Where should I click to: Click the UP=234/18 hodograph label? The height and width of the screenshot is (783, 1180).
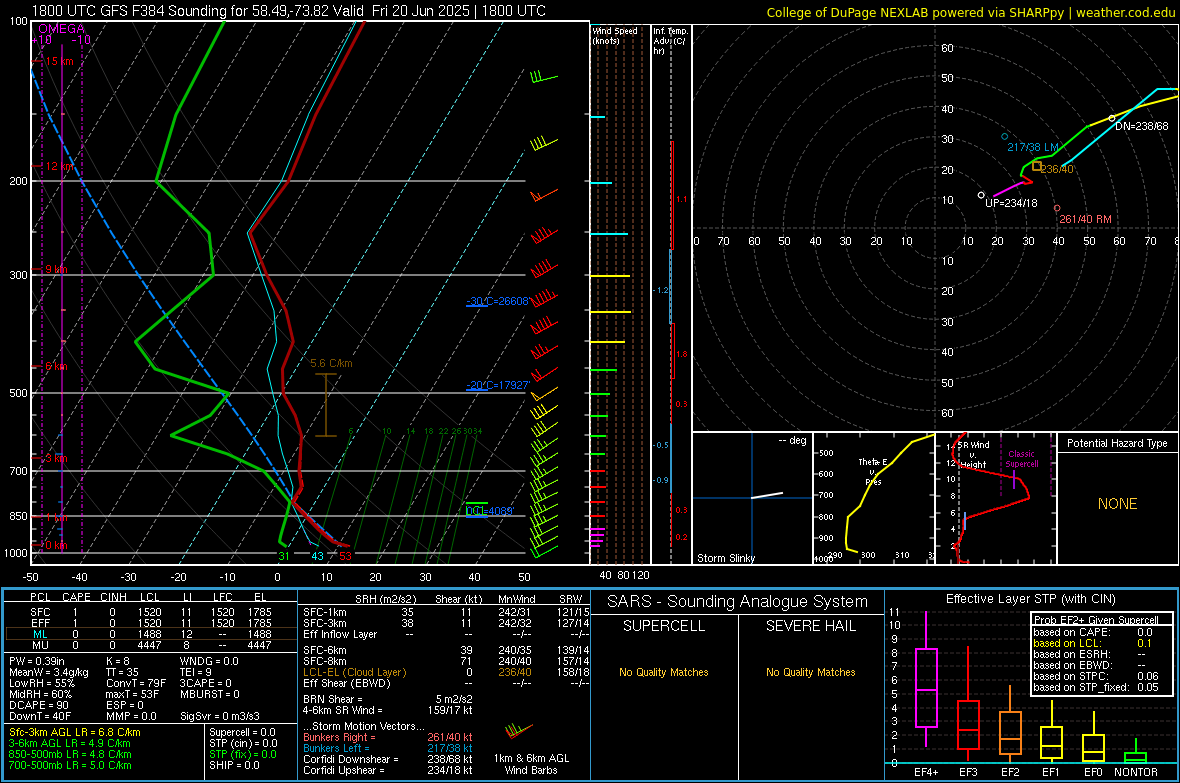(1011, 203)
